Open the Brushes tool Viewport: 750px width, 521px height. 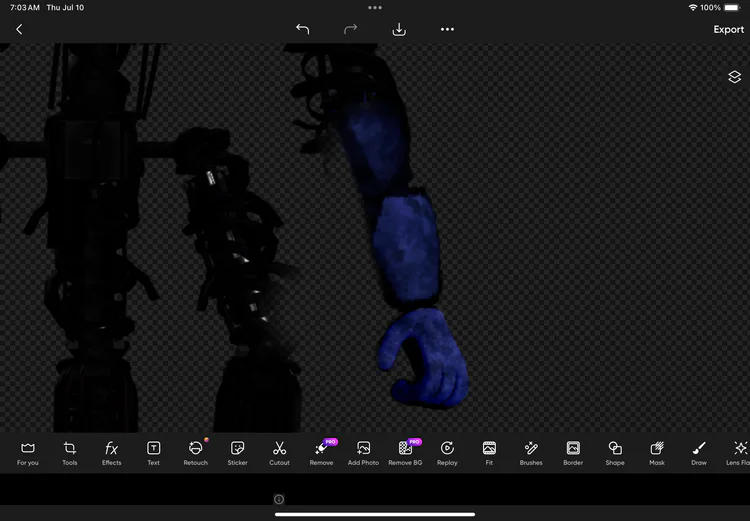pyautogui.click(x=531, y=453)
